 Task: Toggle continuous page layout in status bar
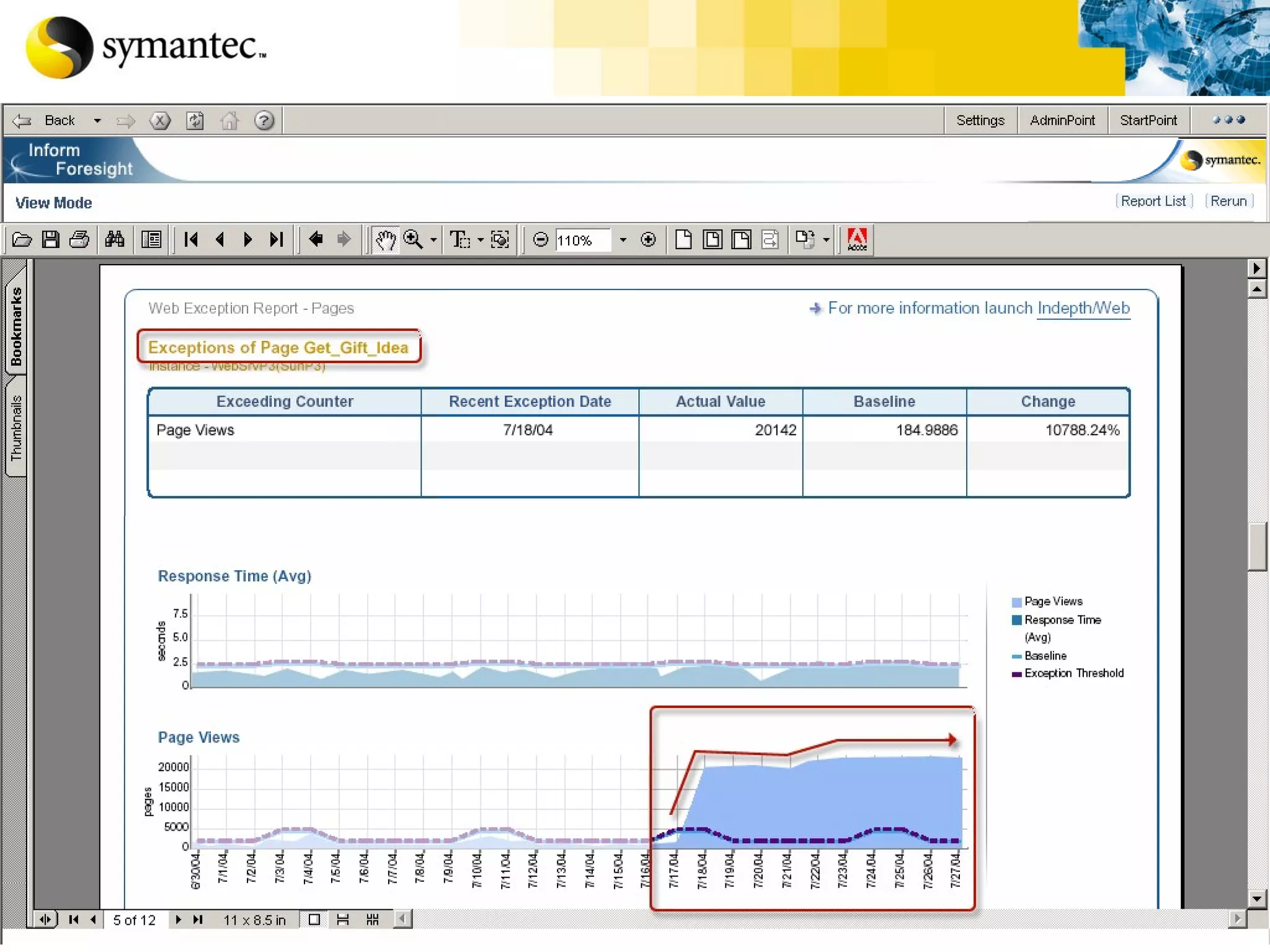343,920
